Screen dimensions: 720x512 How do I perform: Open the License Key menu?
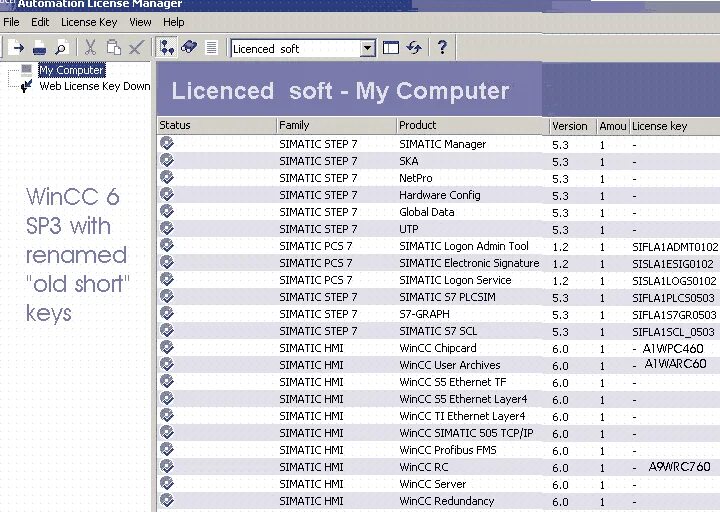pos(89,22)
